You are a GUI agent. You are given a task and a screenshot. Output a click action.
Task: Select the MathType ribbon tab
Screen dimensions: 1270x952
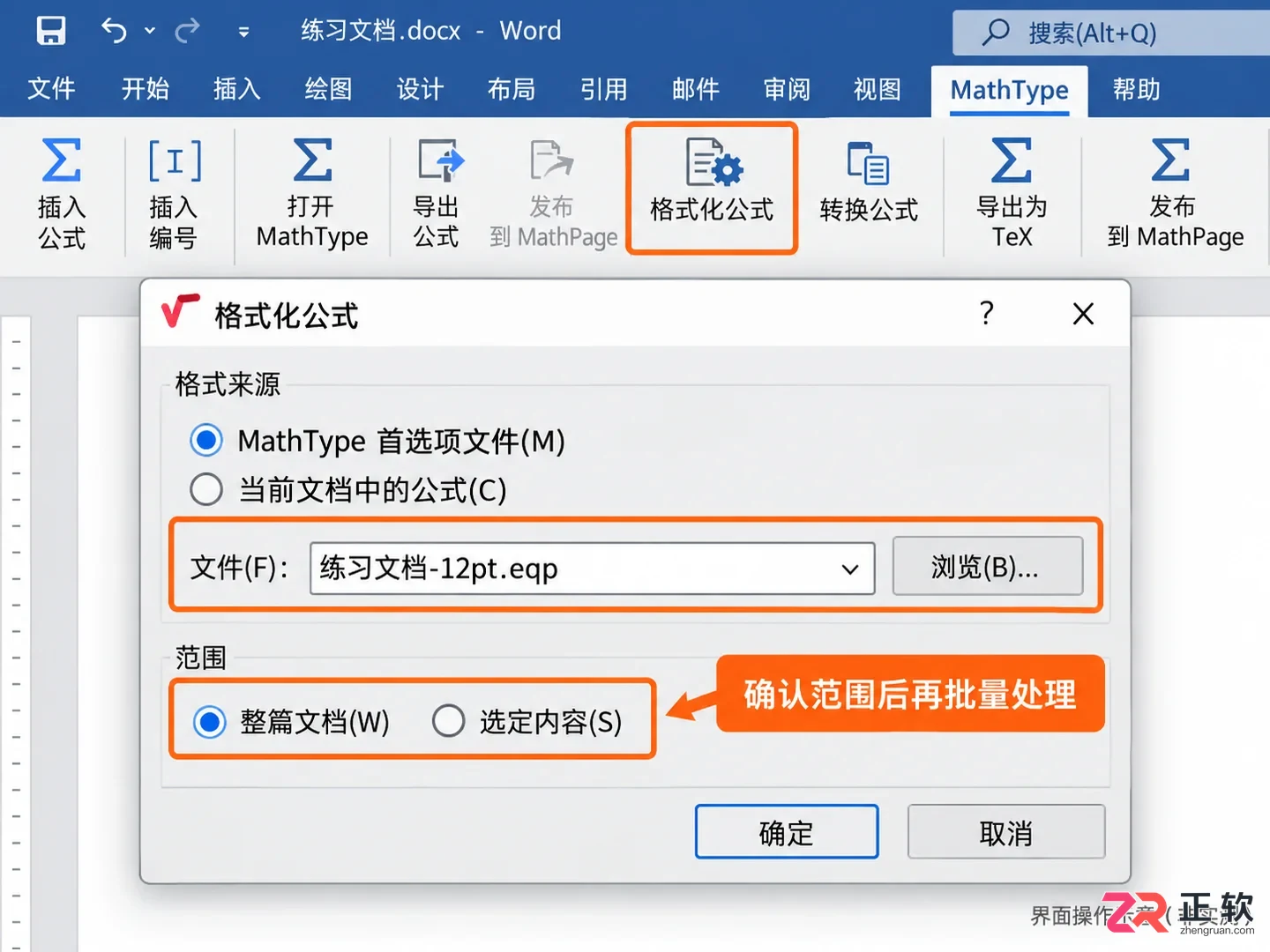[1010, 90]
